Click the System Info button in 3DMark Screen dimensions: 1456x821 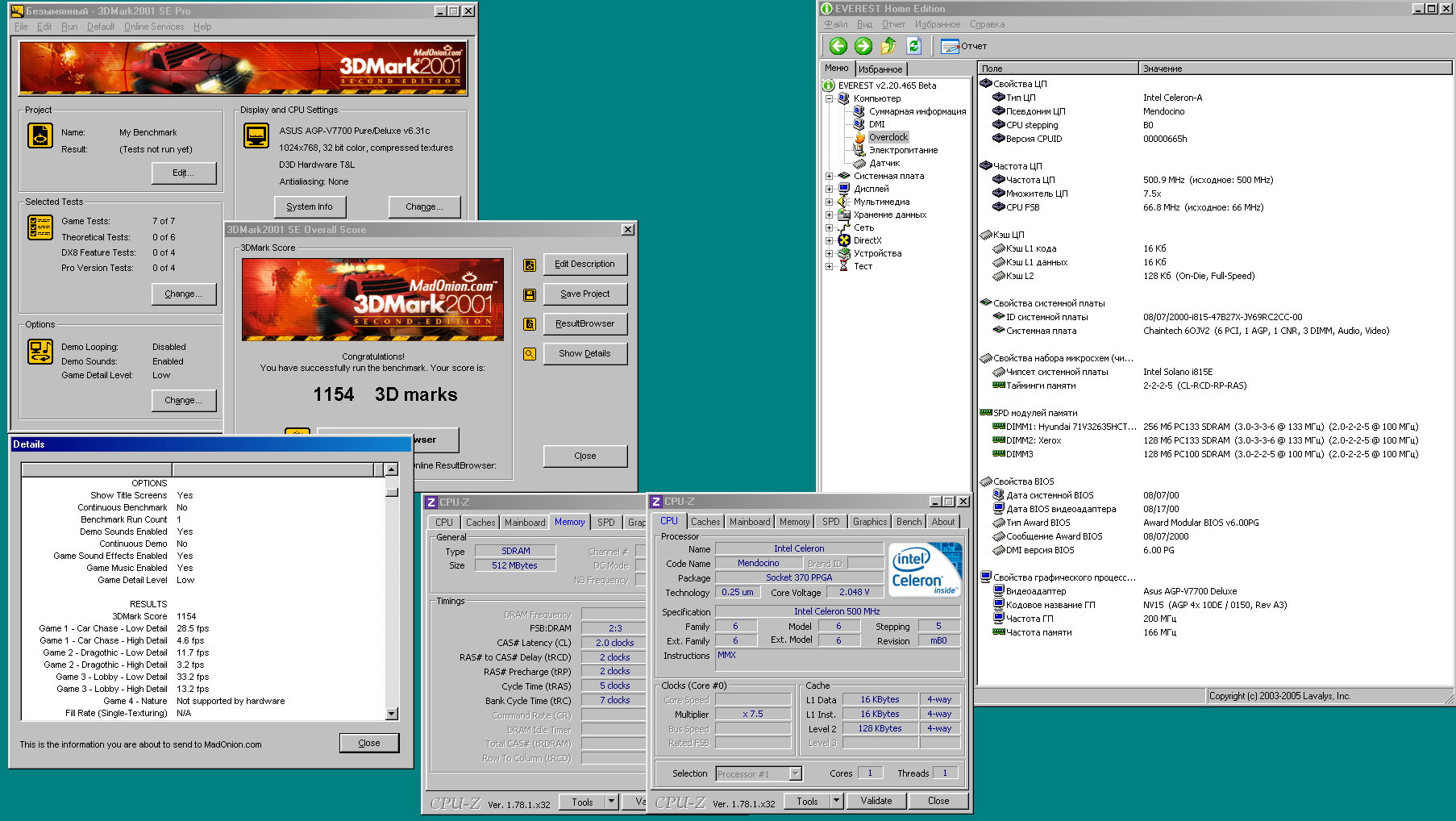310,207
